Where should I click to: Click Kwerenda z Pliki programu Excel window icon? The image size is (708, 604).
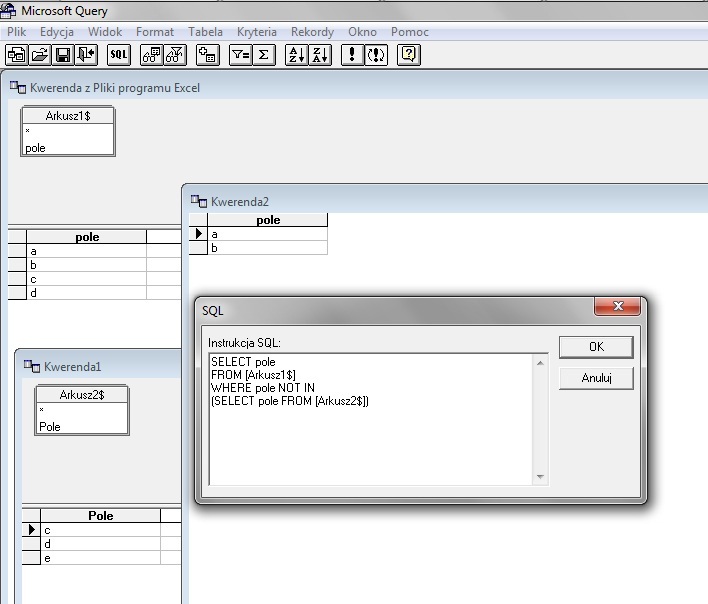pos(18,87)
